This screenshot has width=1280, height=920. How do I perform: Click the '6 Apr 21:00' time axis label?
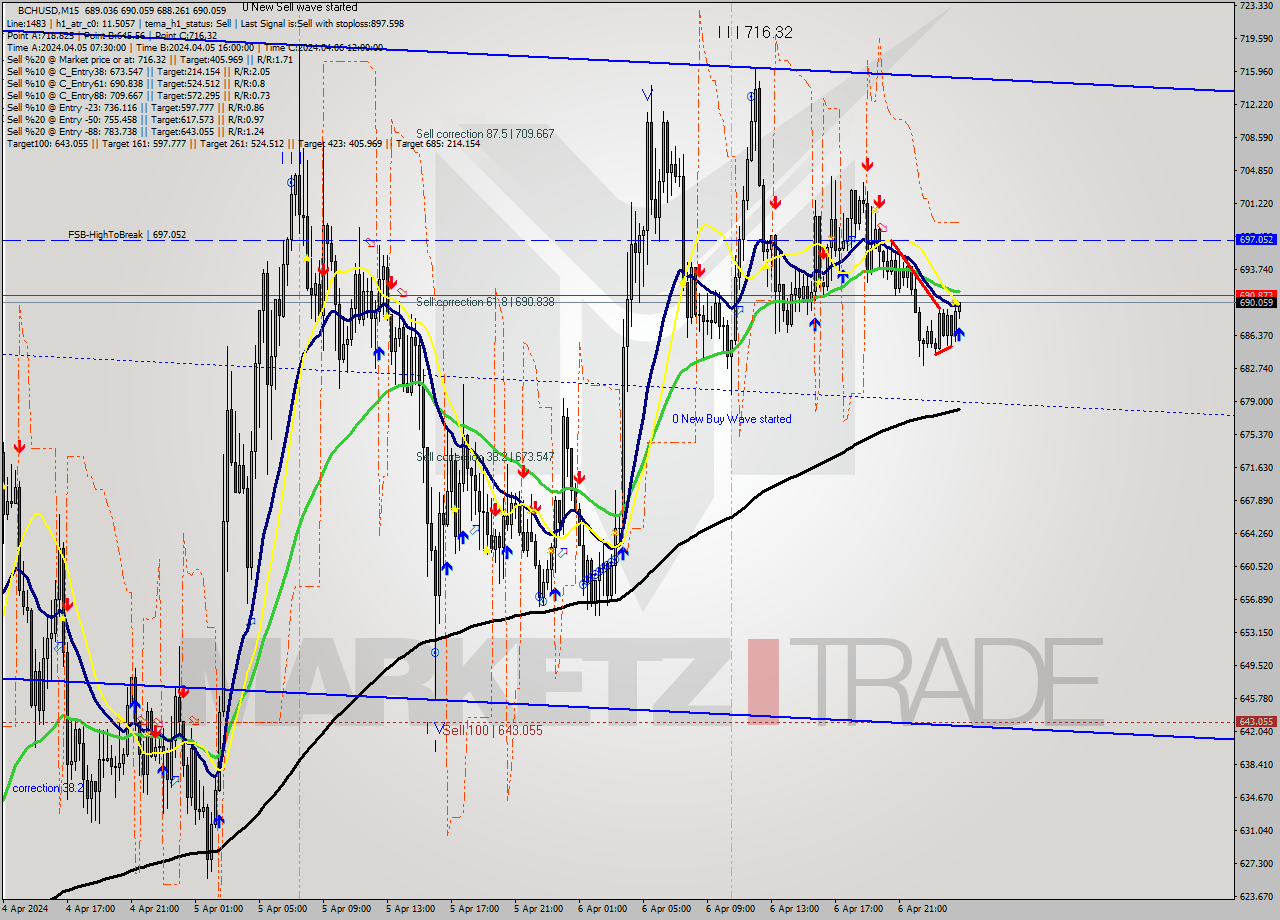pos(923,910)
